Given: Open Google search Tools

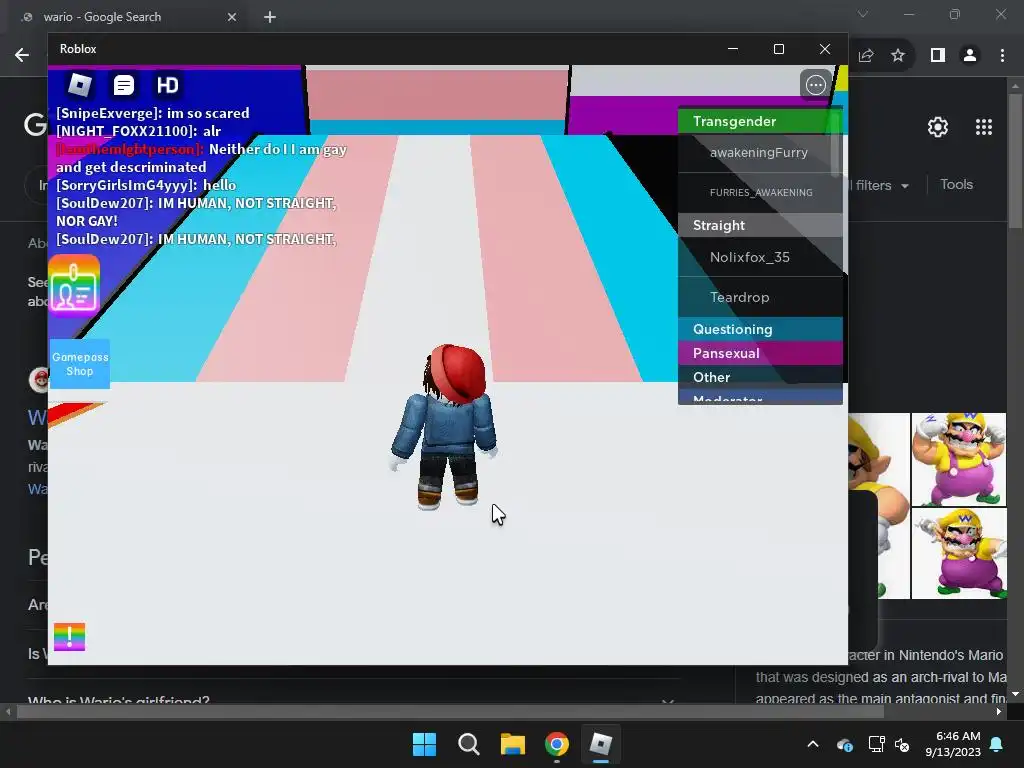Looking at the screenshot, I should click(x=956, y=185).
